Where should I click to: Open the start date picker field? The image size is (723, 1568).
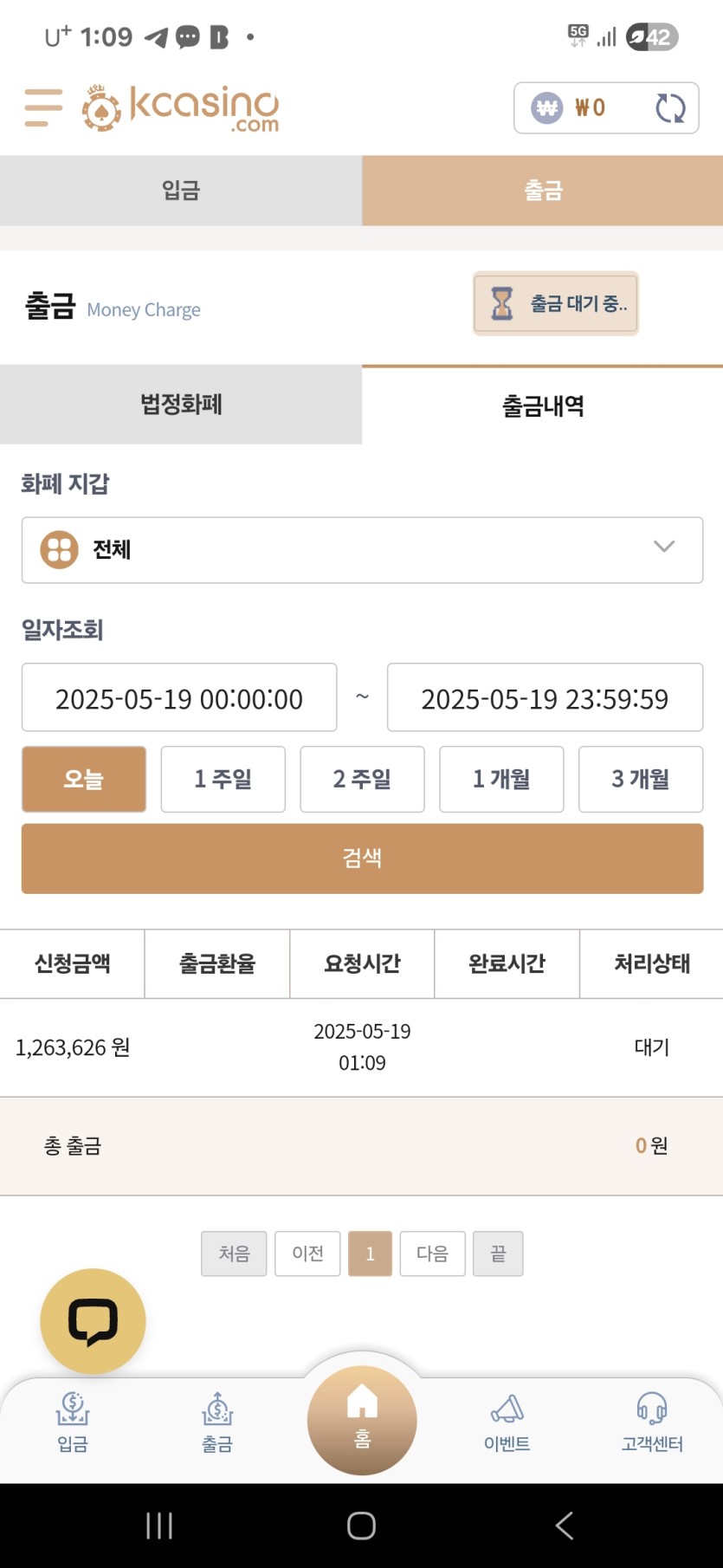(179, 697)
